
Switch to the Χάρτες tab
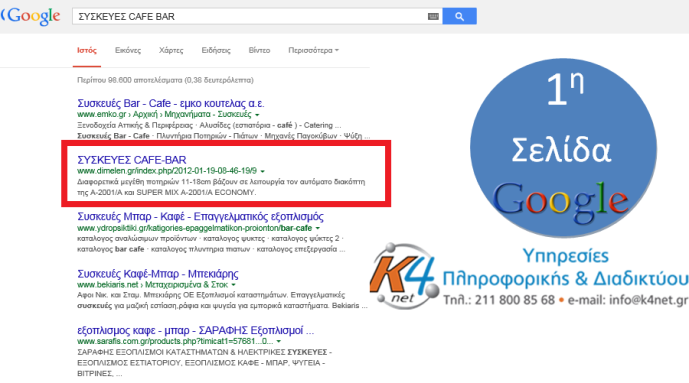tap(171, 51)
